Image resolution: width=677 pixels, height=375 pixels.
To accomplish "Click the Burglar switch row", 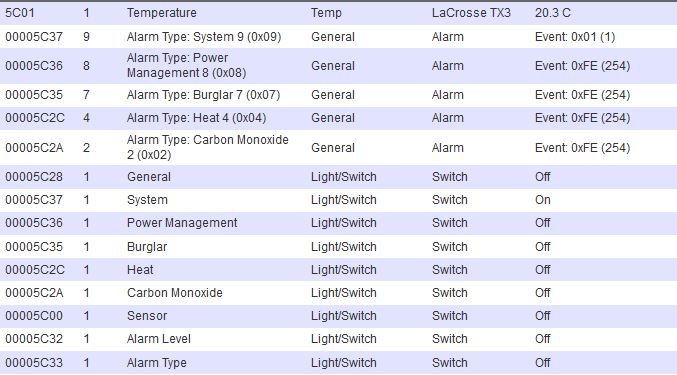I will point(338,246).
